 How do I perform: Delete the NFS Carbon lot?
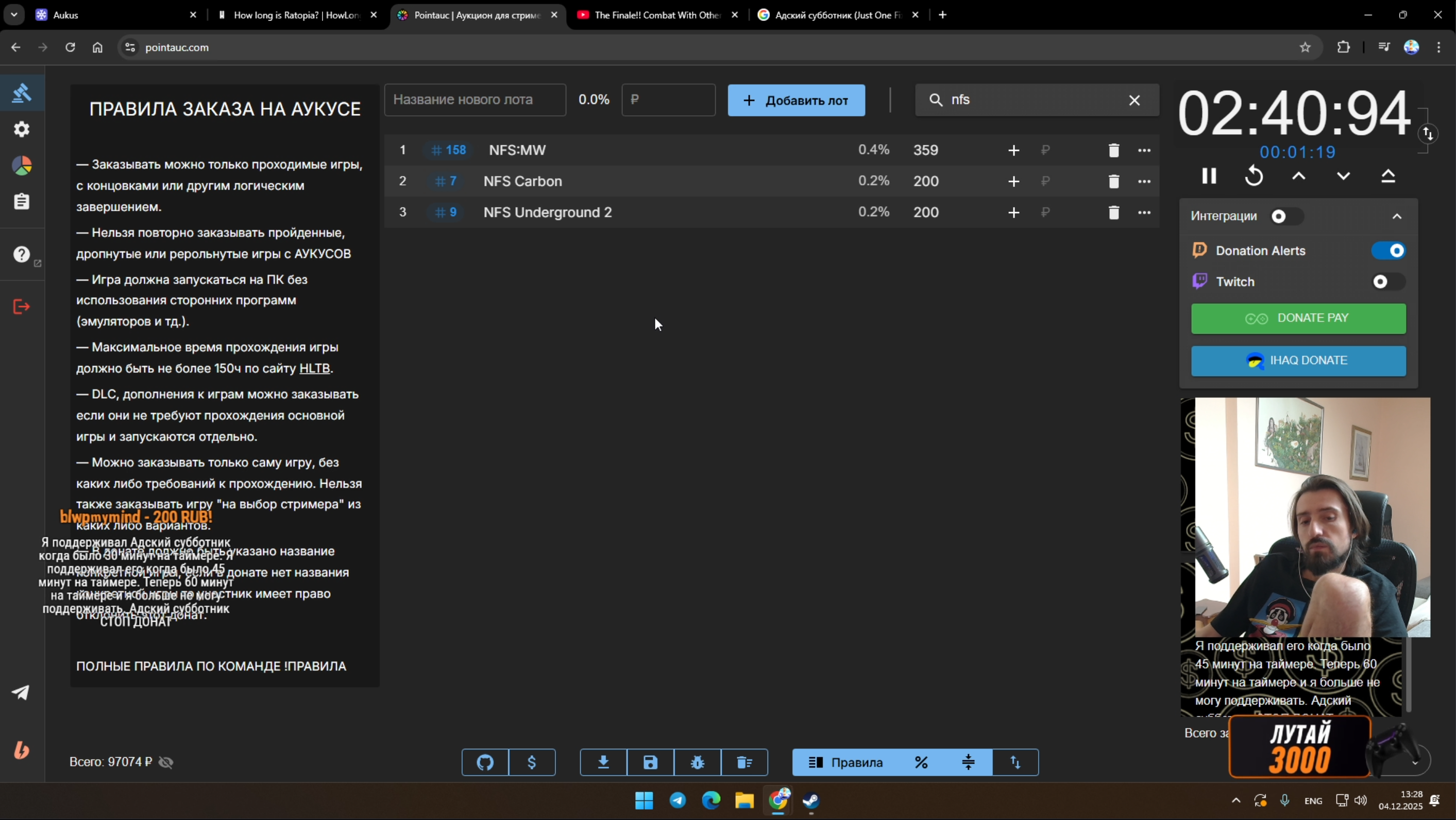1113,181
